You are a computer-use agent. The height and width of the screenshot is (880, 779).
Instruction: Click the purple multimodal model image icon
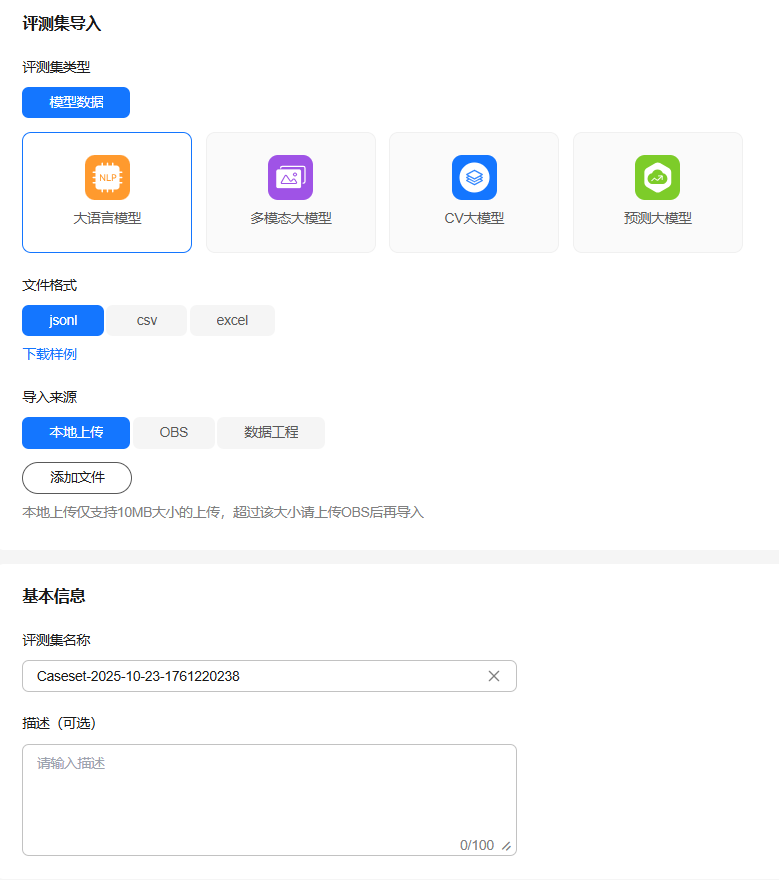pos(290,177)
